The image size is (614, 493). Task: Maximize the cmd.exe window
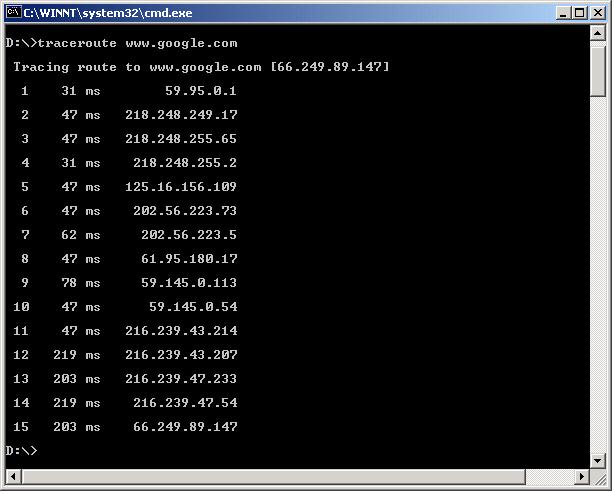580,13
